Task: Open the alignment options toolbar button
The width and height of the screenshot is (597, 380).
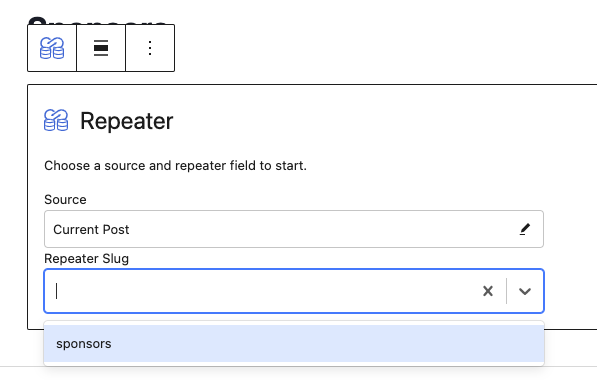Action: [101, 48]
